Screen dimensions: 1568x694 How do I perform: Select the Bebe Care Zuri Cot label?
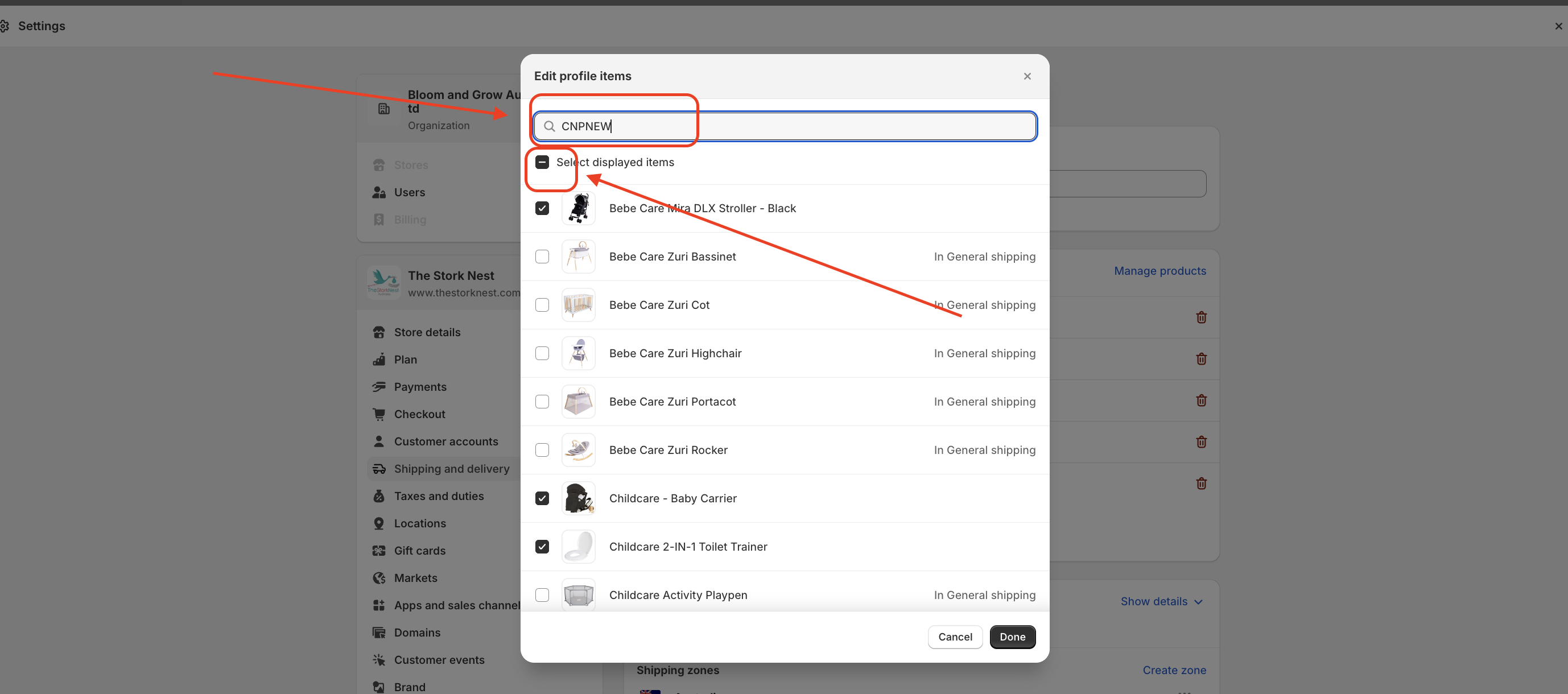click(x=659, y=305)
